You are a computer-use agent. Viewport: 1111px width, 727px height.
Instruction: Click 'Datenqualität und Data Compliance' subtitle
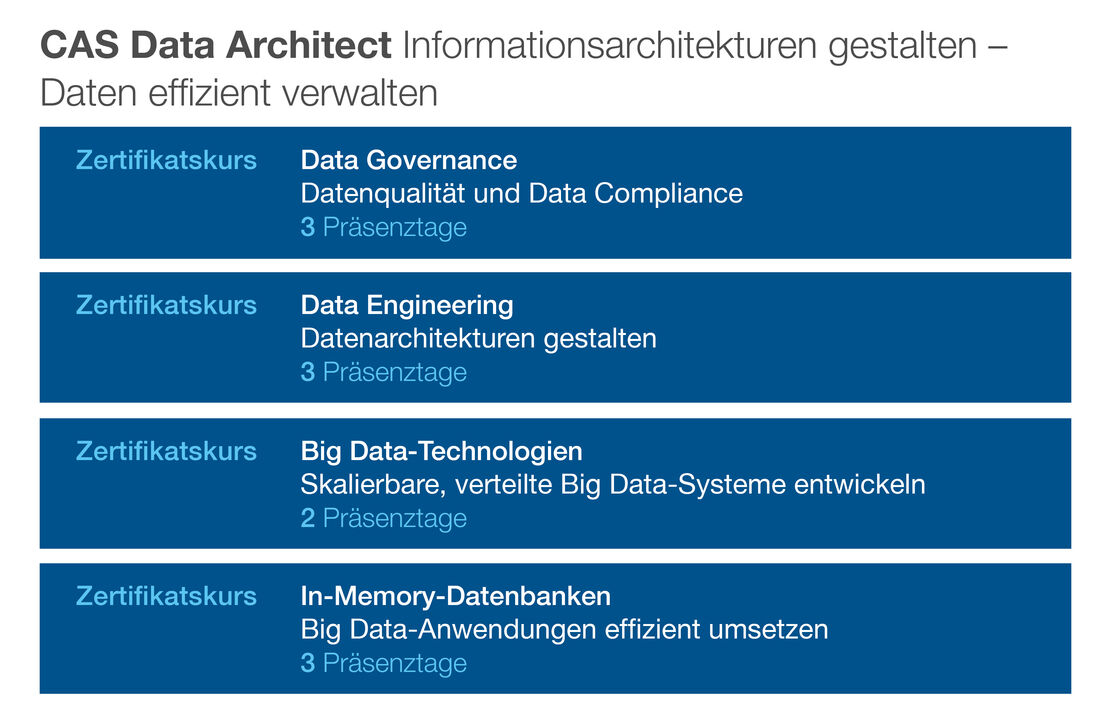pyautogui.click(x=521, y=193)
